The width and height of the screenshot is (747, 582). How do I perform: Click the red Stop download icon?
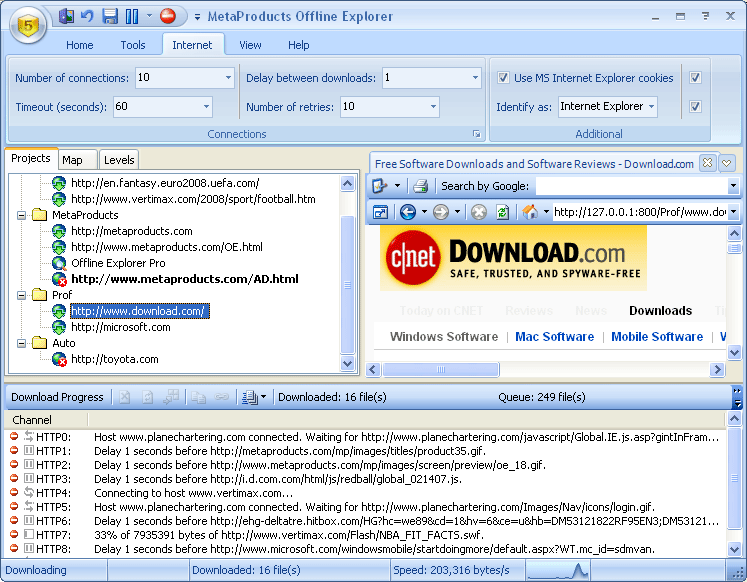tap(168, 16)
